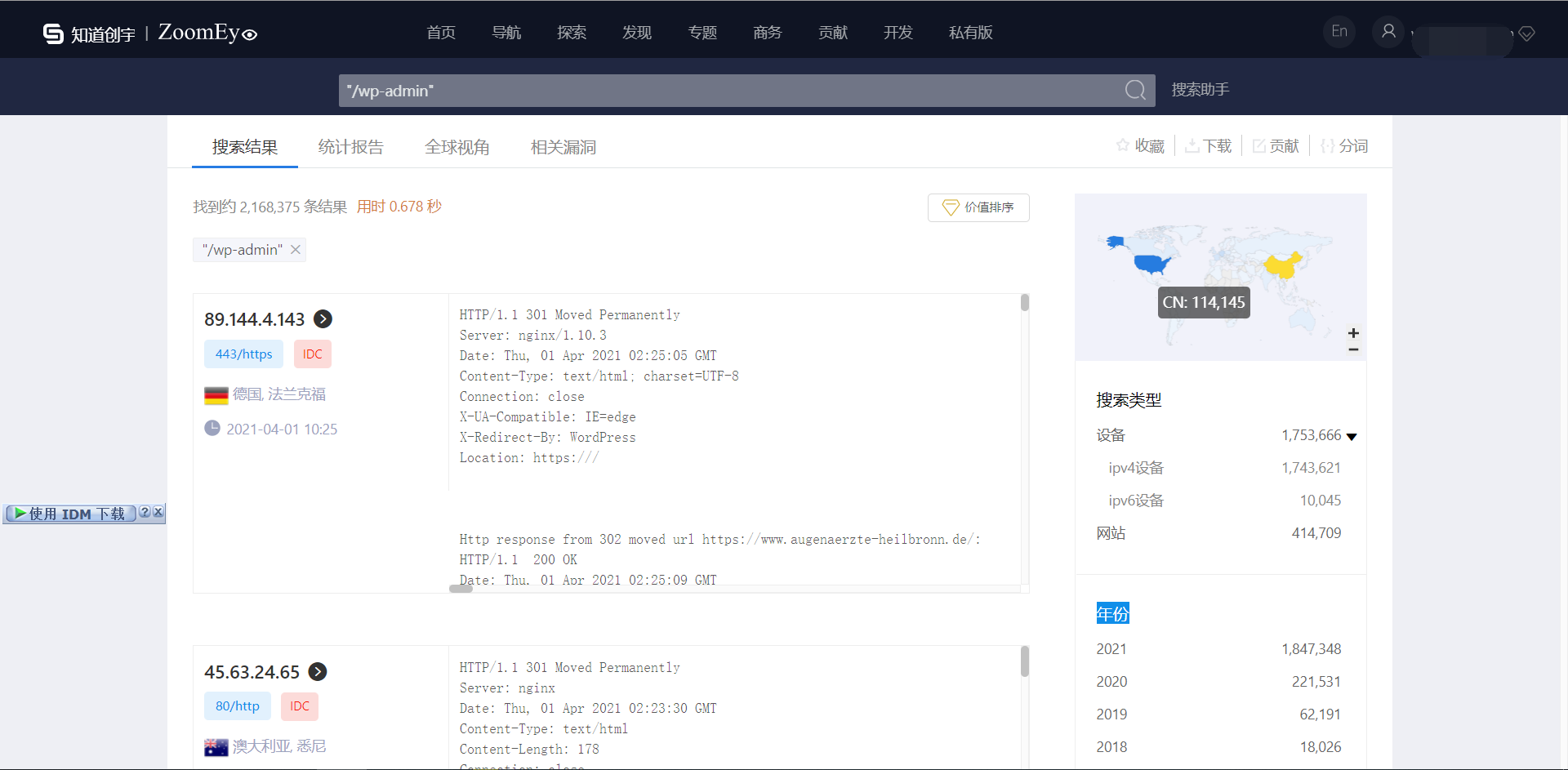
Task: Click the 贡献 contribute edit button
Action: click(x=1276, y=146)
